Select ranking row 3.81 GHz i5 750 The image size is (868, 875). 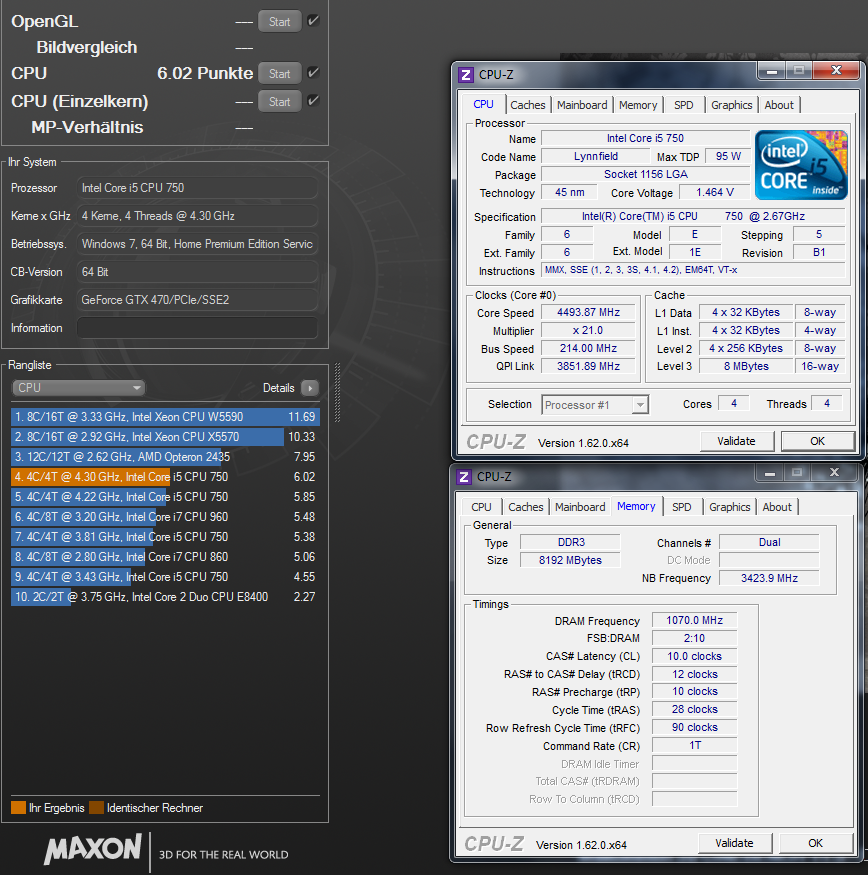[x=165, y=537]
